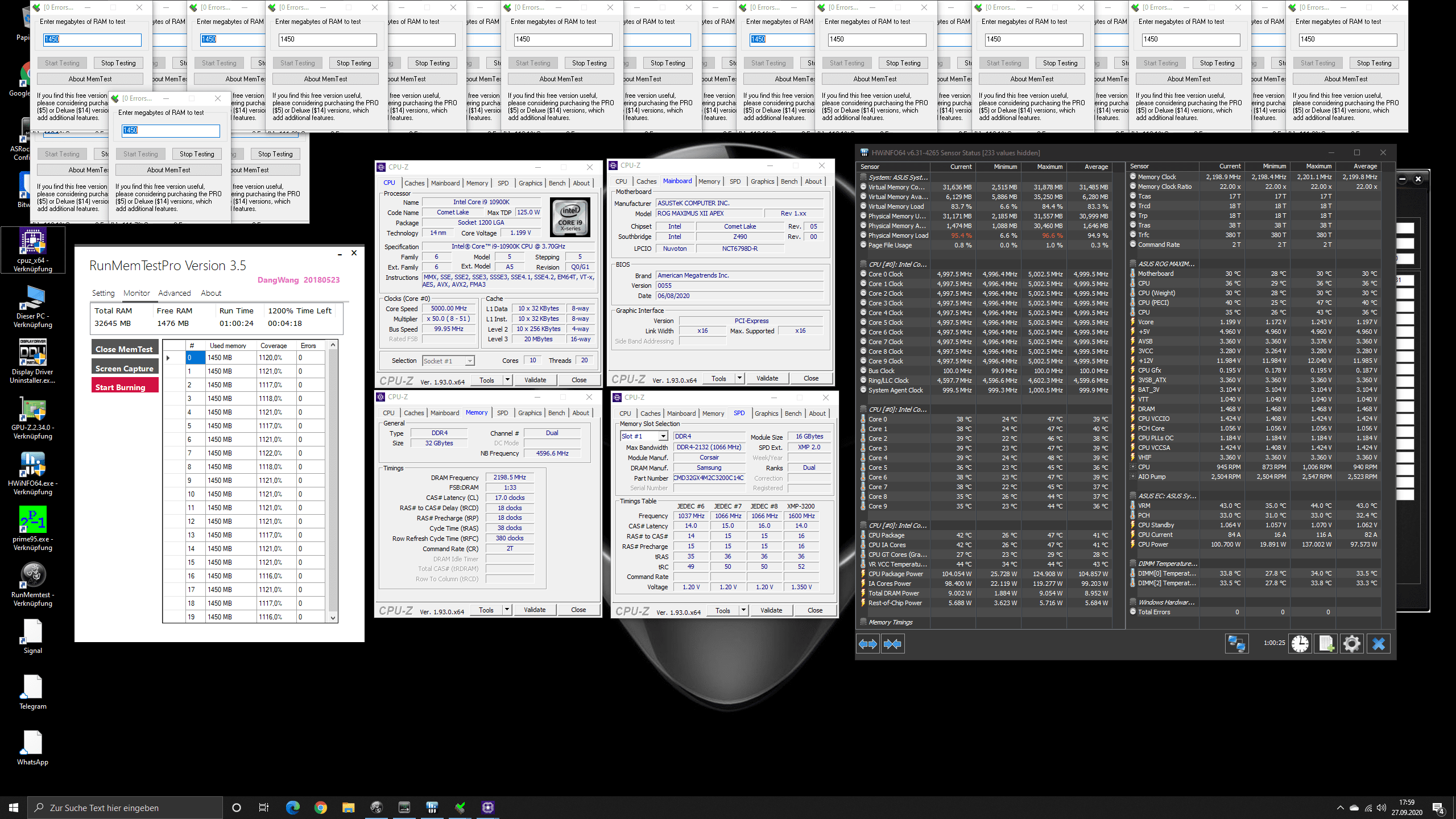Screen dimensions: 1456x819
Task: Switch to Caches tab in CPU-Z CPU window
Action: (414, 183)
